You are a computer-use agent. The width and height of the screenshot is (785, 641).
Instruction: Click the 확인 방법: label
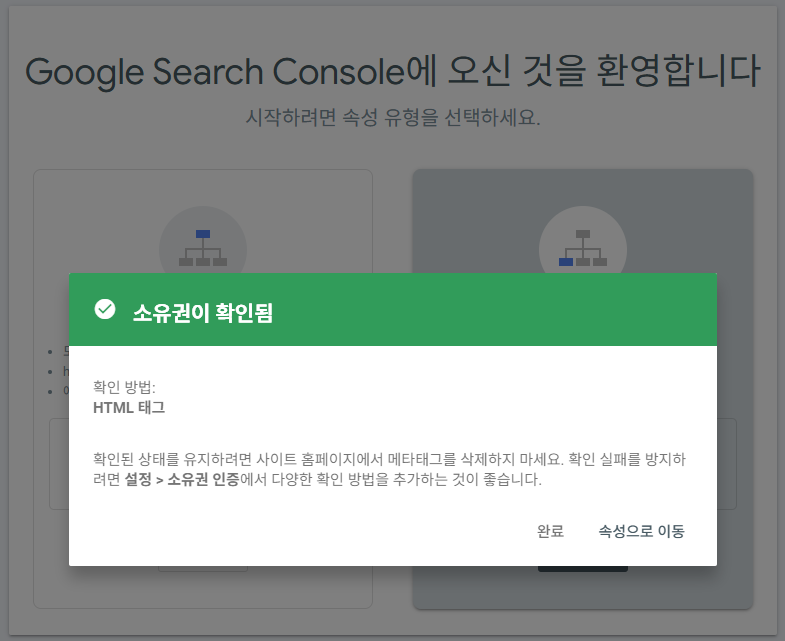pos(124,388)
